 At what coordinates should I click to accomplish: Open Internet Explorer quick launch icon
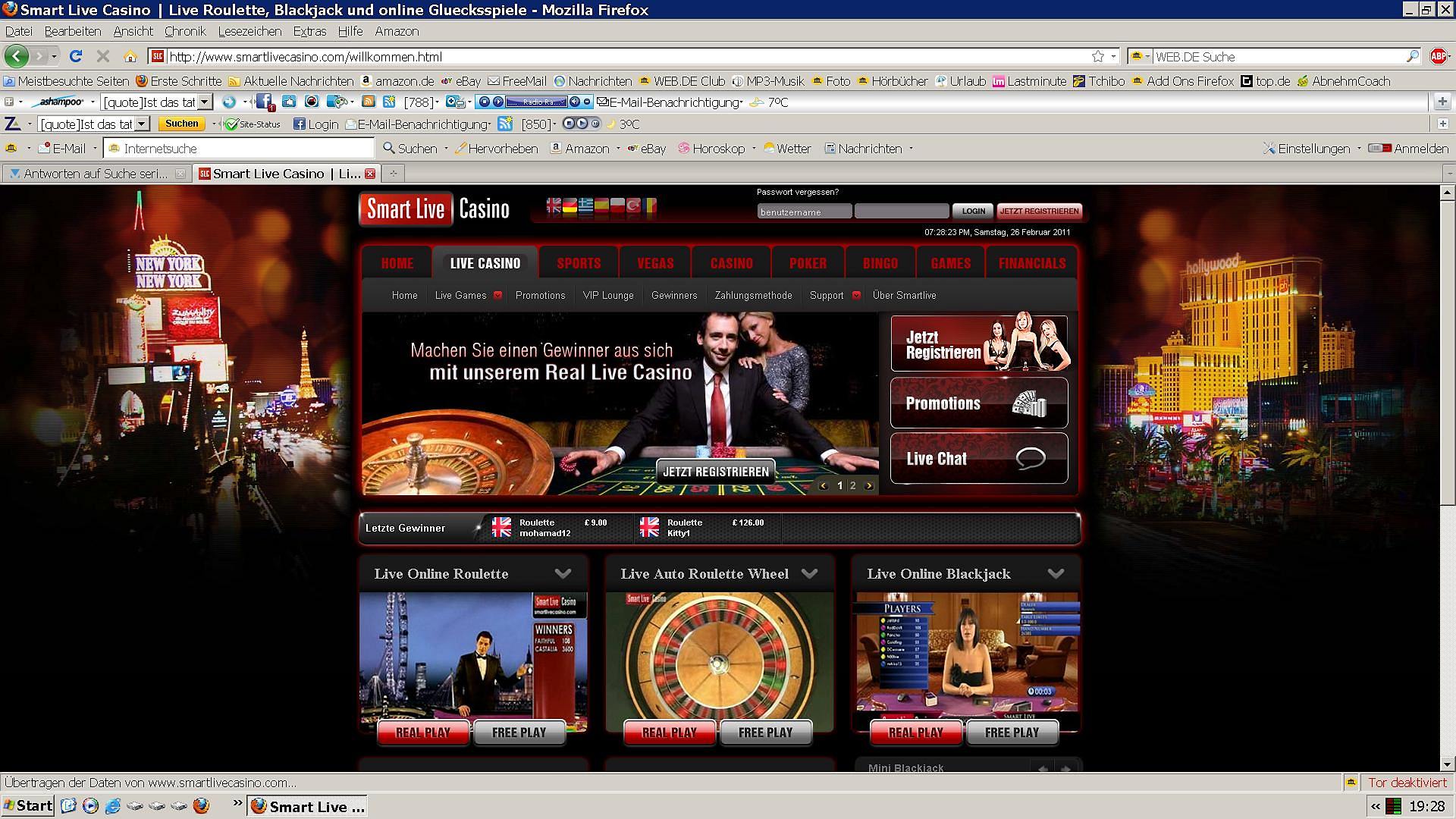112,805
